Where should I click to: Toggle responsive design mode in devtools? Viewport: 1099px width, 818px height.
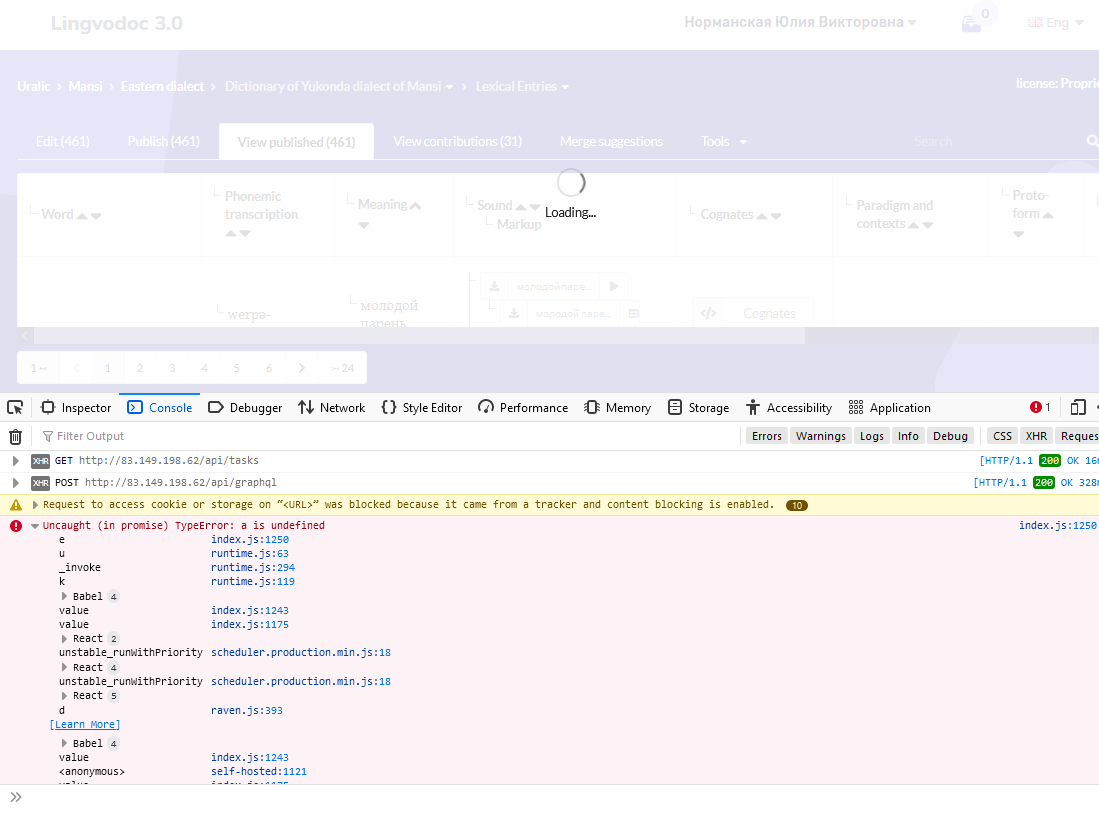1078,407
